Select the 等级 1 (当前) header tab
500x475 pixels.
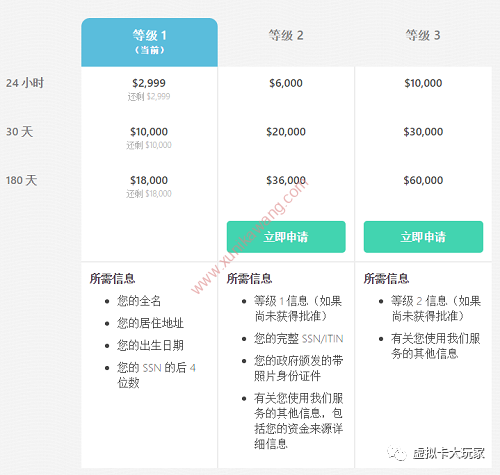point(149,42)
